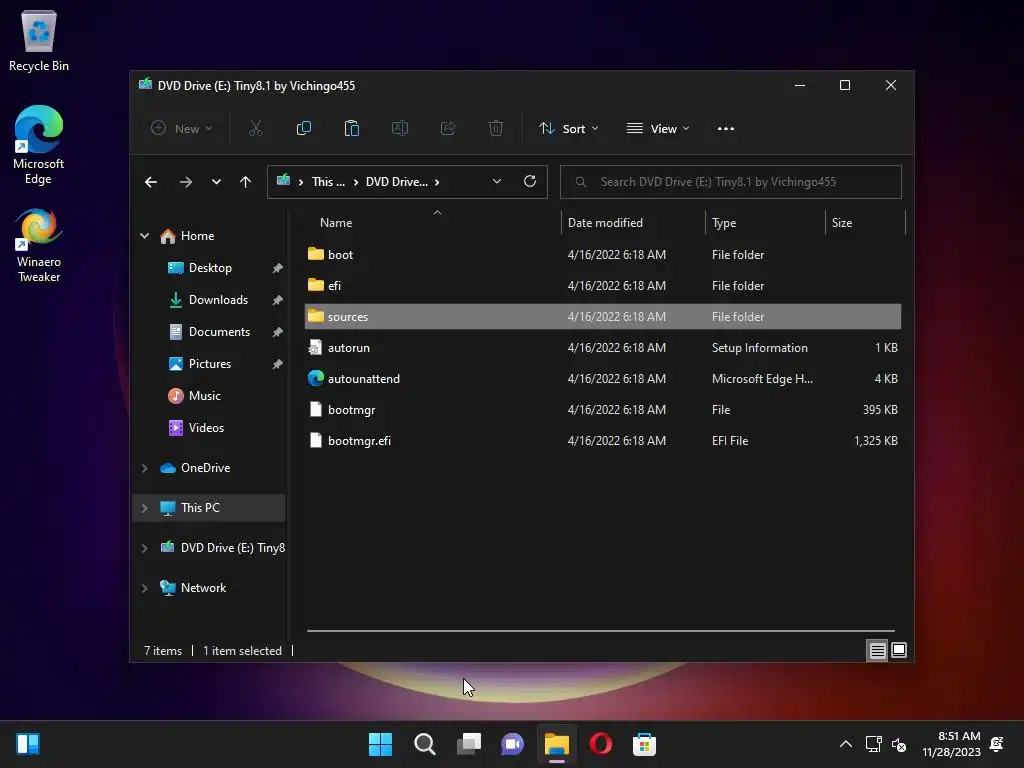Image resolution: width=1024 pixels, height=768 pixels.
Task: Select Documents in the navigation pane
Action: pos(219,332)
